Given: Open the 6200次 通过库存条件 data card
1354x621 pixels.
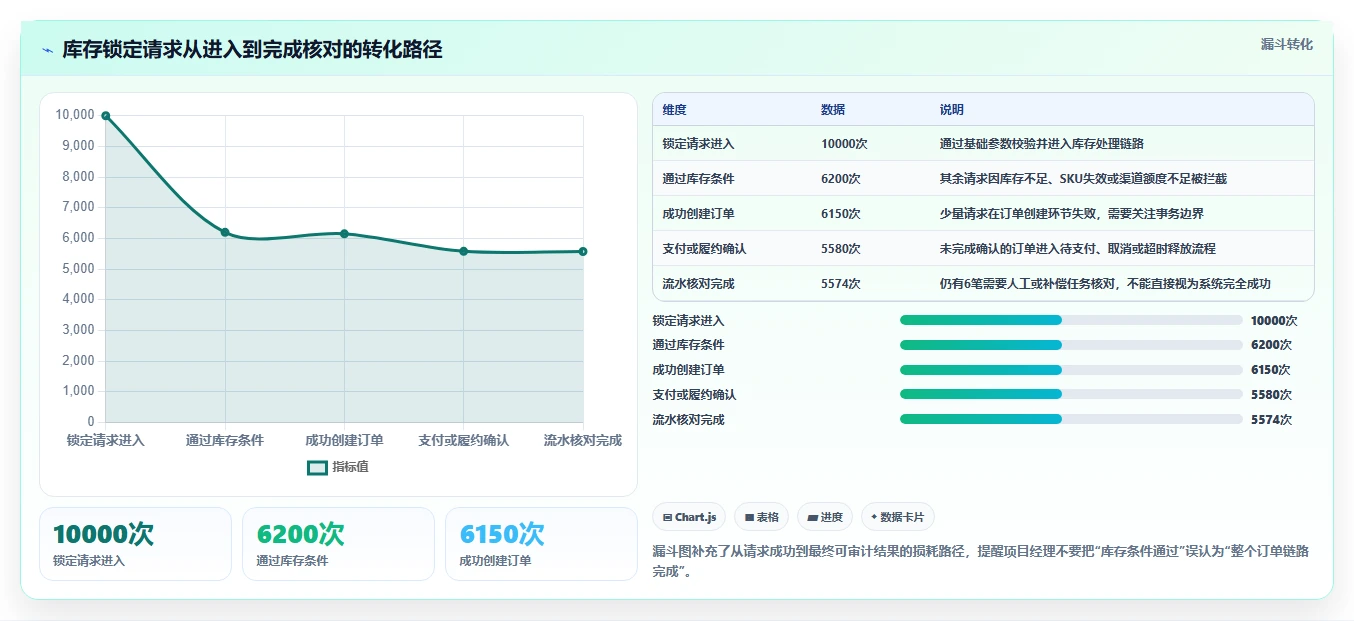Looking at the screenshot, I should 338,544.
